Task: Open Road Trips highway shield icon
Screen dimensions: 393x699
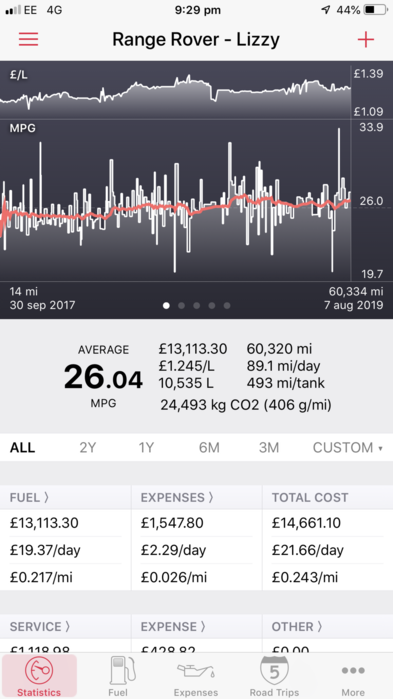Action: (x=274, y=670)
